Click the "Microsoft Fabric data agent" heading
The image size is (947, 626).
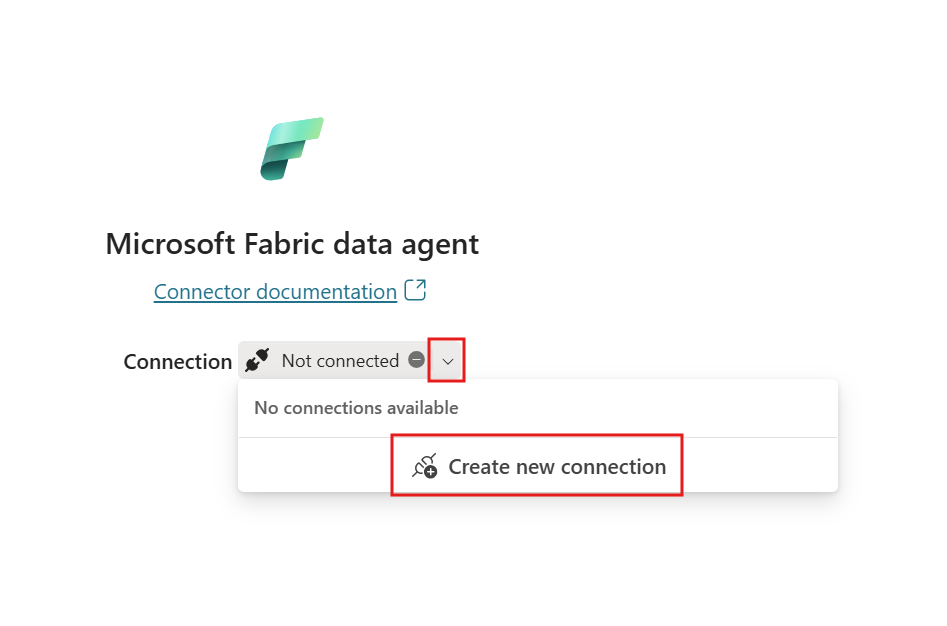tap(292, 243)
